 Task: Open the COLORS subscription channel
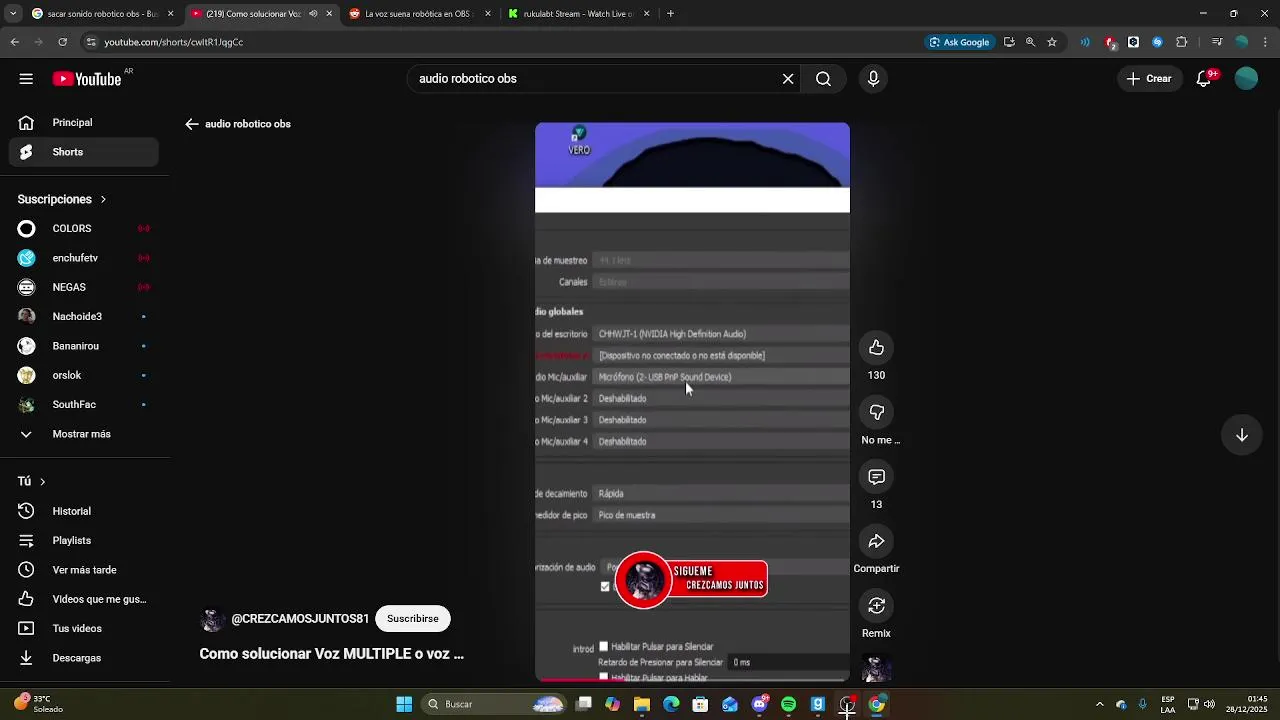(84, 229)
